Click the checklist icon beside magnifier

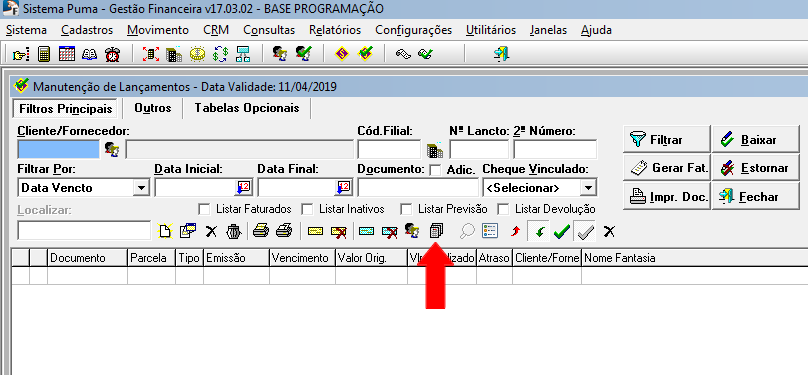click(x=490, y=231)
